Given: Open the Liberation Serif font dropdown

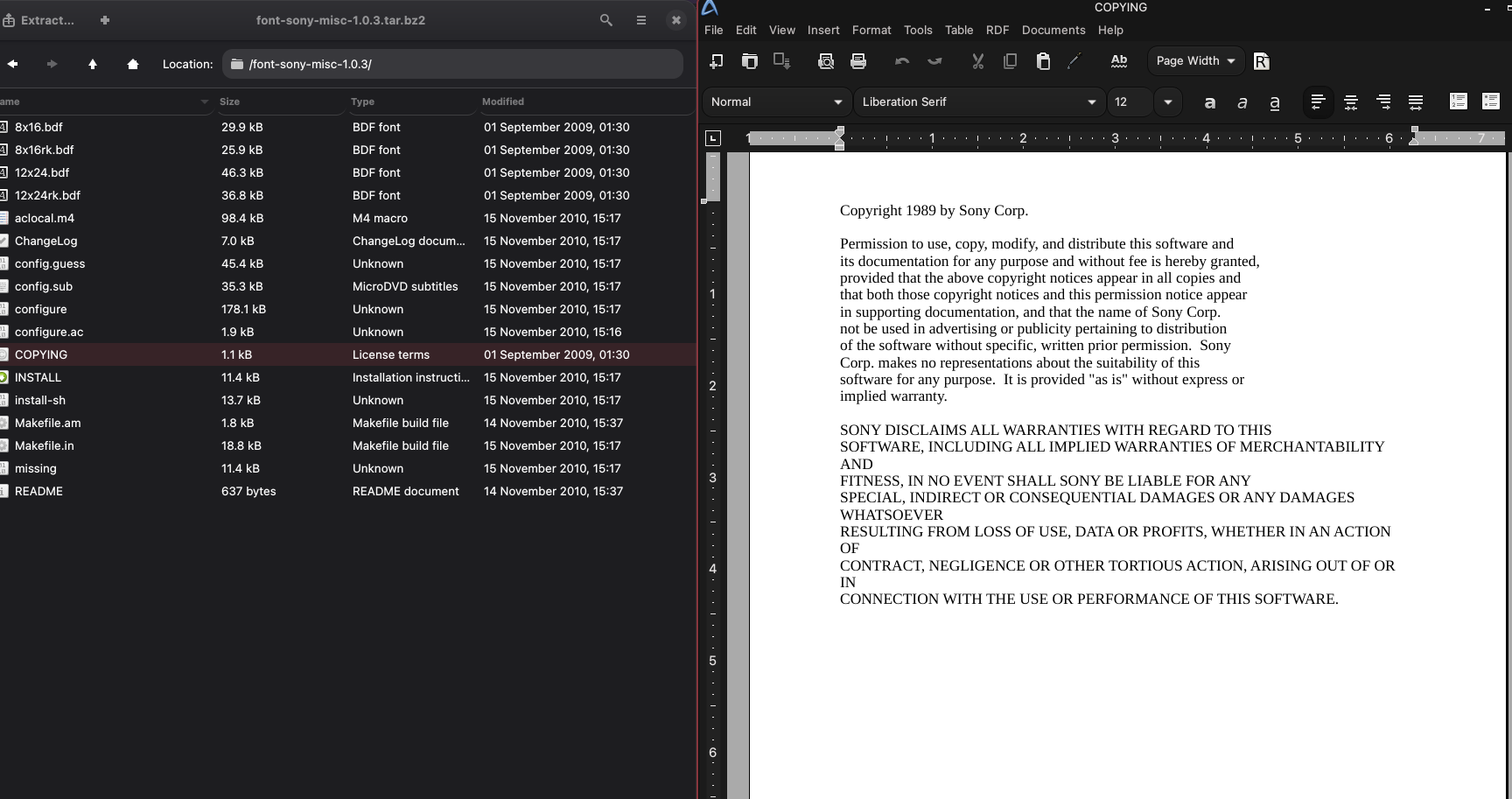Looking at the screenshot, I should (979, 102).
